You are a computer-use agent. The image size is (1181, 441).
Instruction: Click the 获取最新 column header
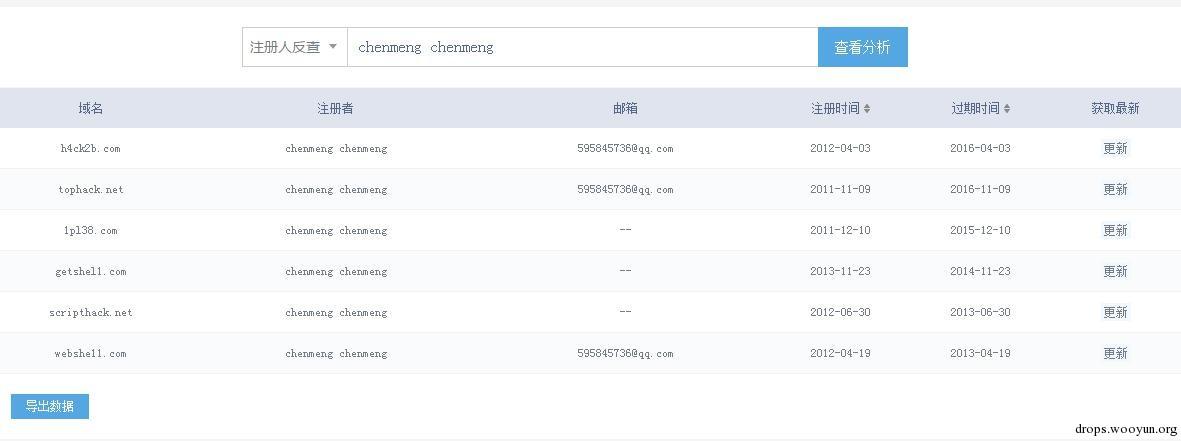(1115, 108)
